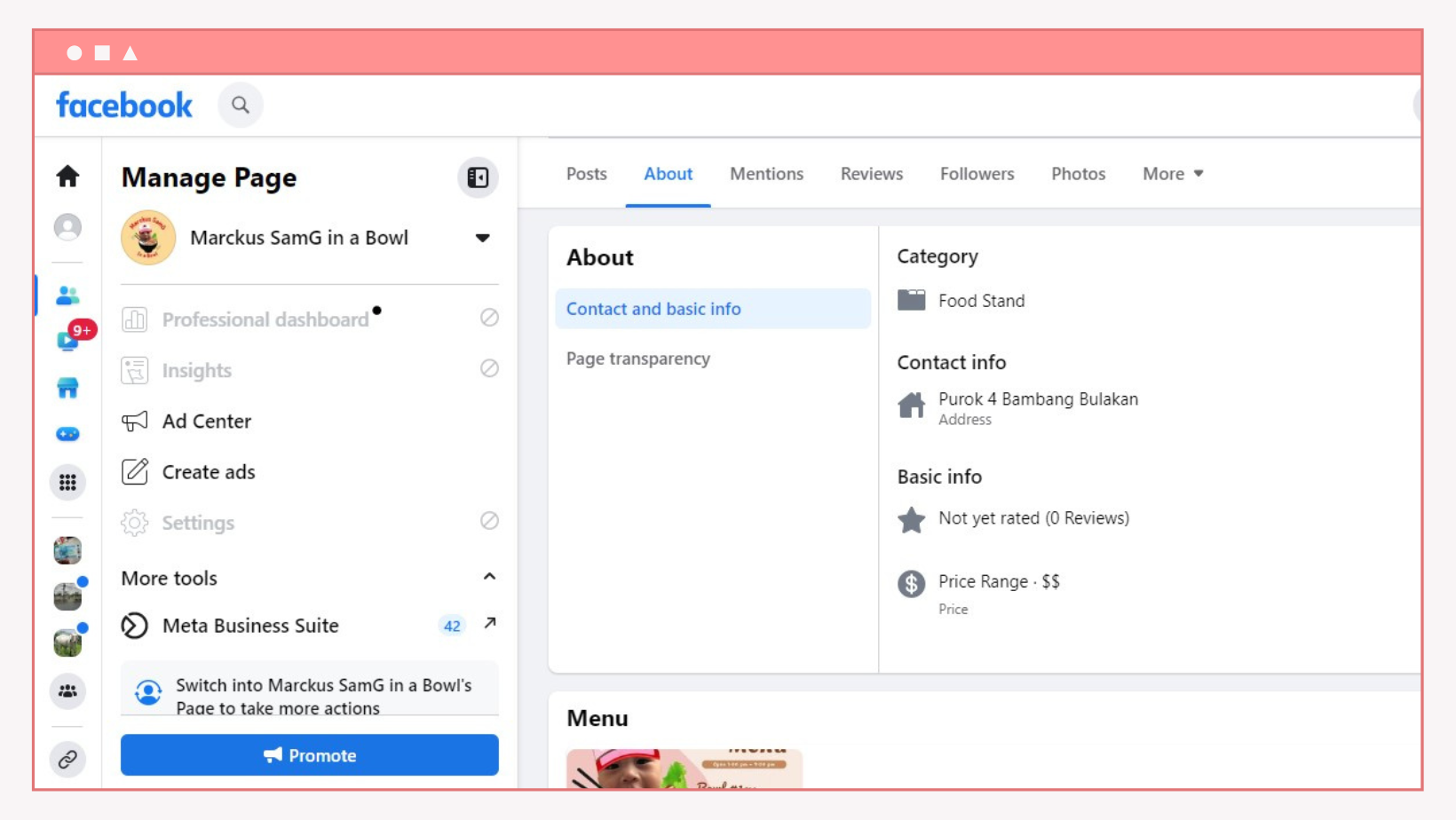Expand the More tab dropdown

point(1173,174)
